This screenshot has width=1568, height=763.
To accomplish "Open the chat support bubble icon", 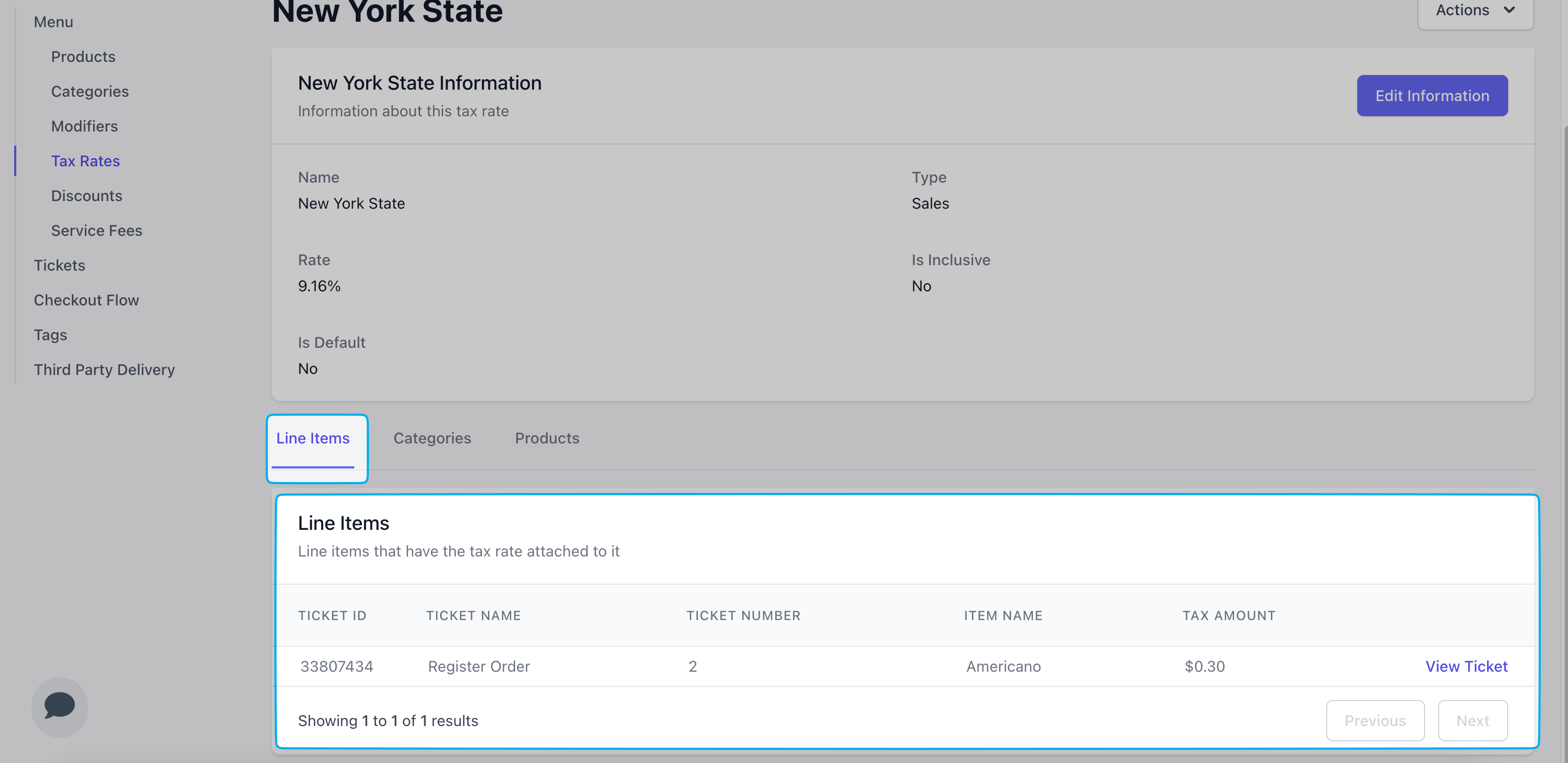I will [60, 706].
